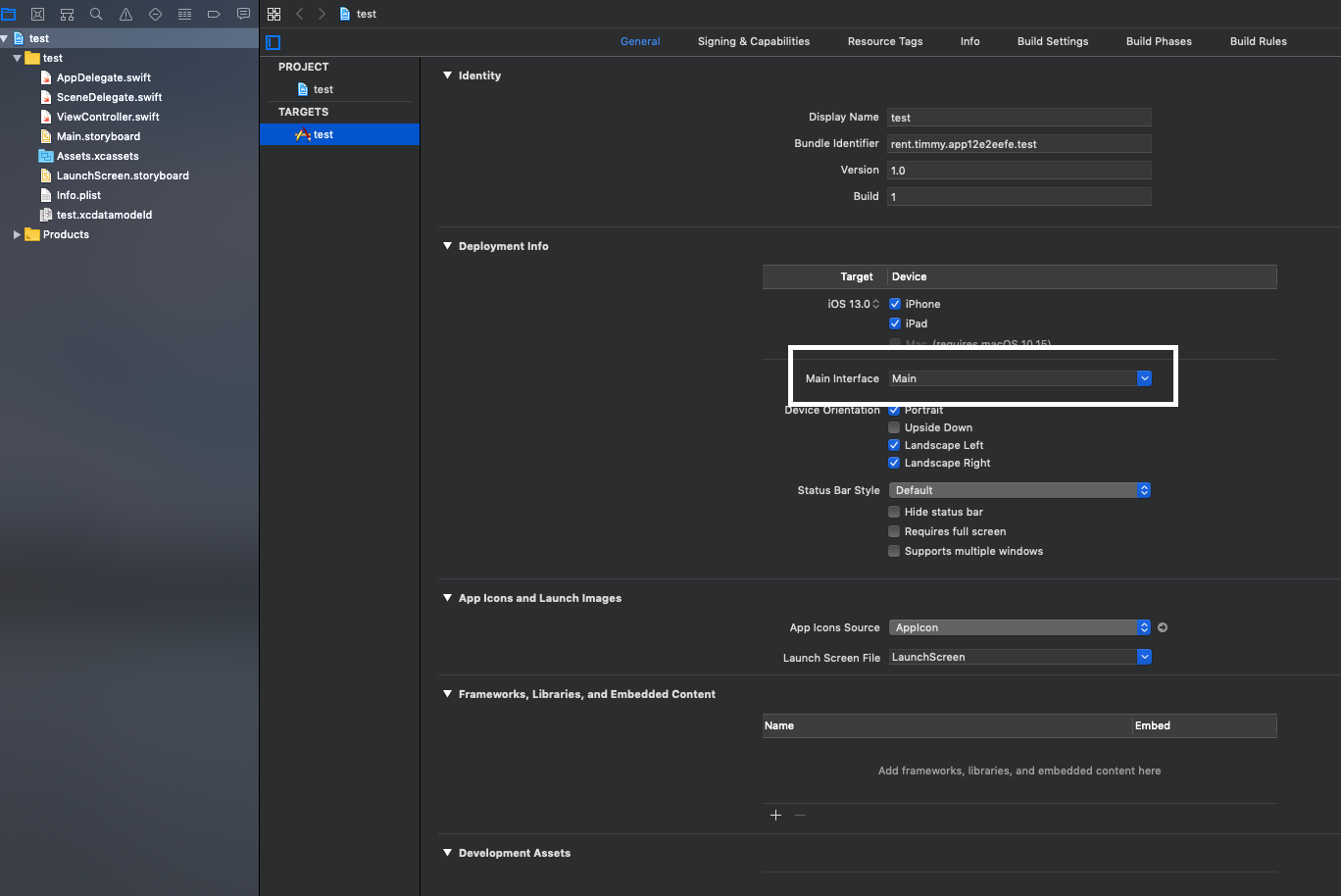Click the Bundle Identifier field
Image resolution: width=1341 pixels, height=896 pixels.
(1019, 144)
